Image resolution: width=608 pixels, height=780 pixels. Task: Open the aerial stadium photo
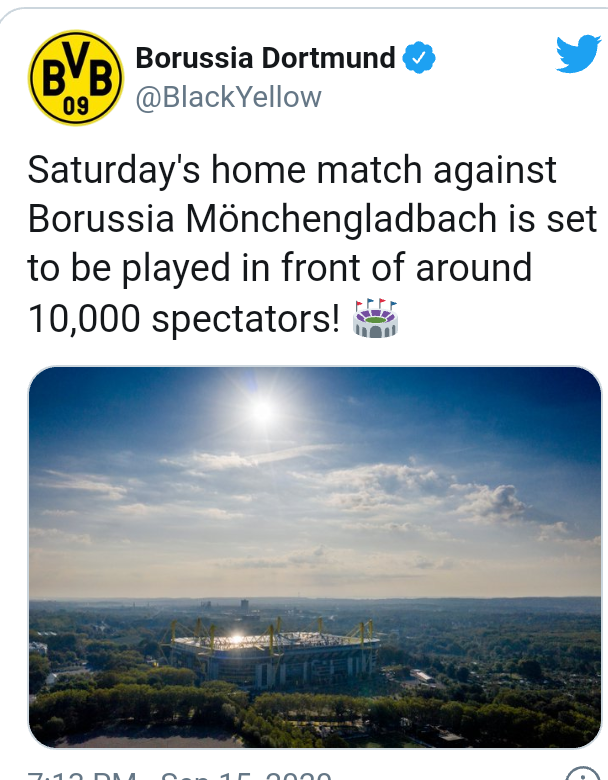pyautogui.click(x=315, y=557)
